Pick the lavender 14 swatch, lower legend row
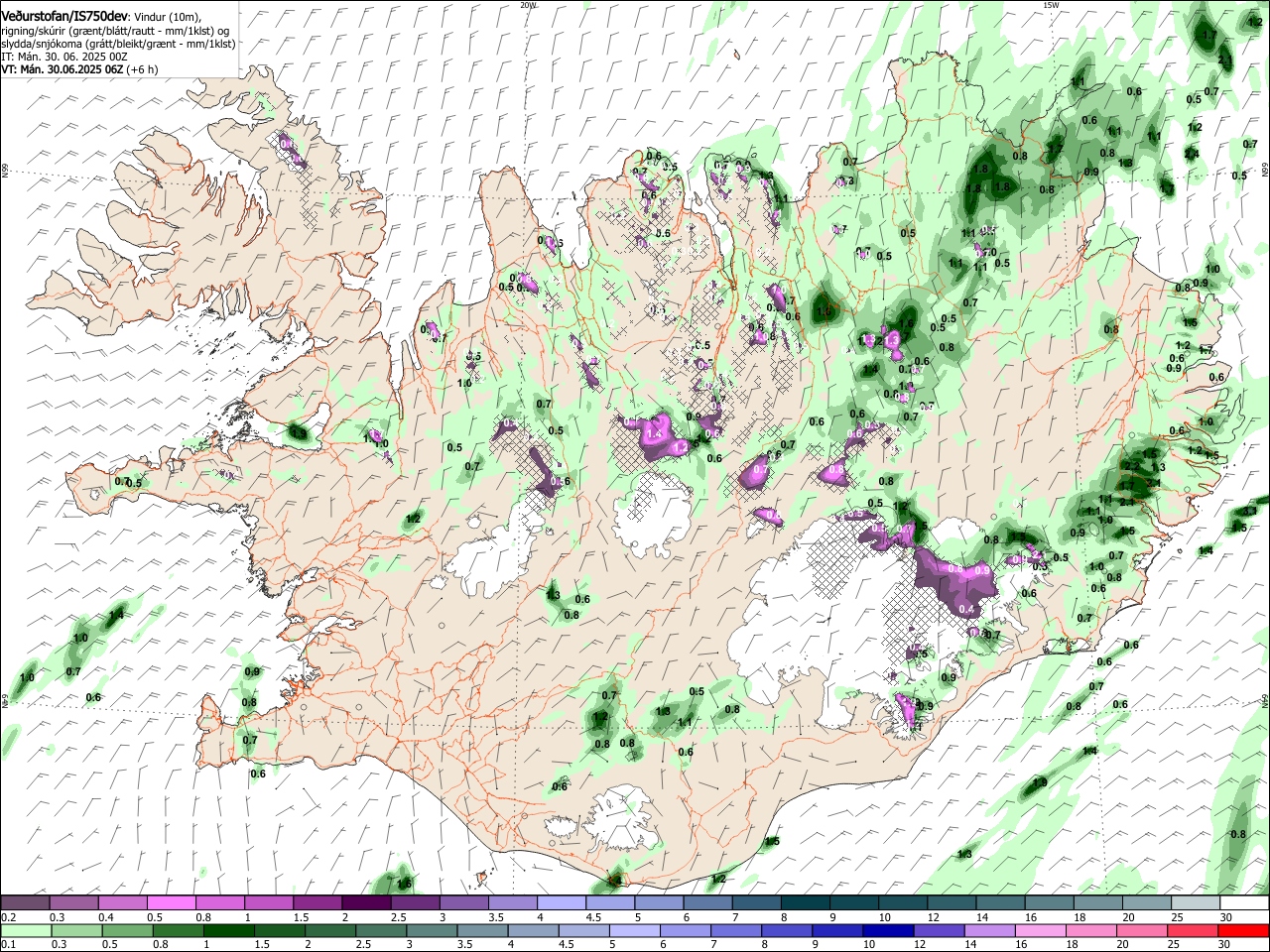Image resolution: width=1270 pixels, height=952 pixels. pyautogui.click(x=990, y=930)
